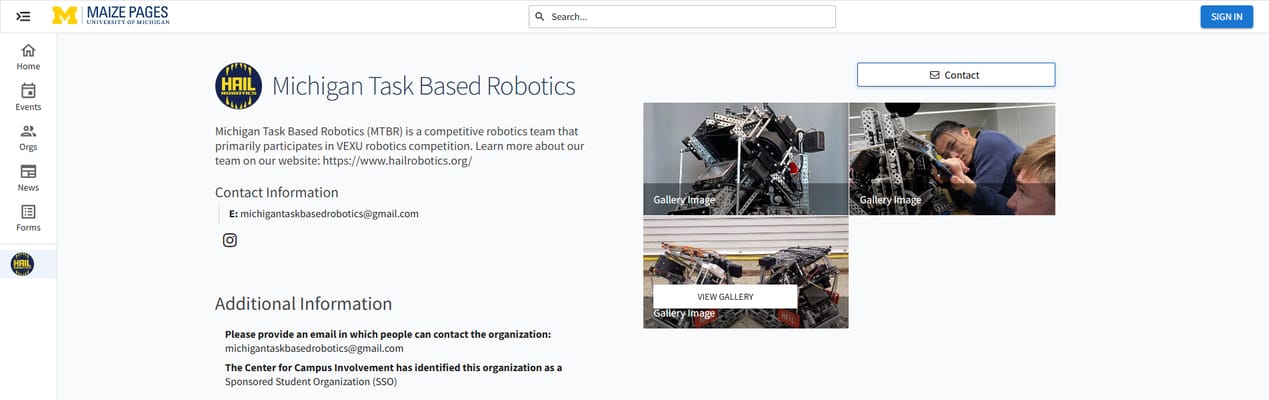Click the Michigan Task Based Robotics title
Viewport: 1269px width, 400px height.
pyautogui.click(x=424, y=86)
